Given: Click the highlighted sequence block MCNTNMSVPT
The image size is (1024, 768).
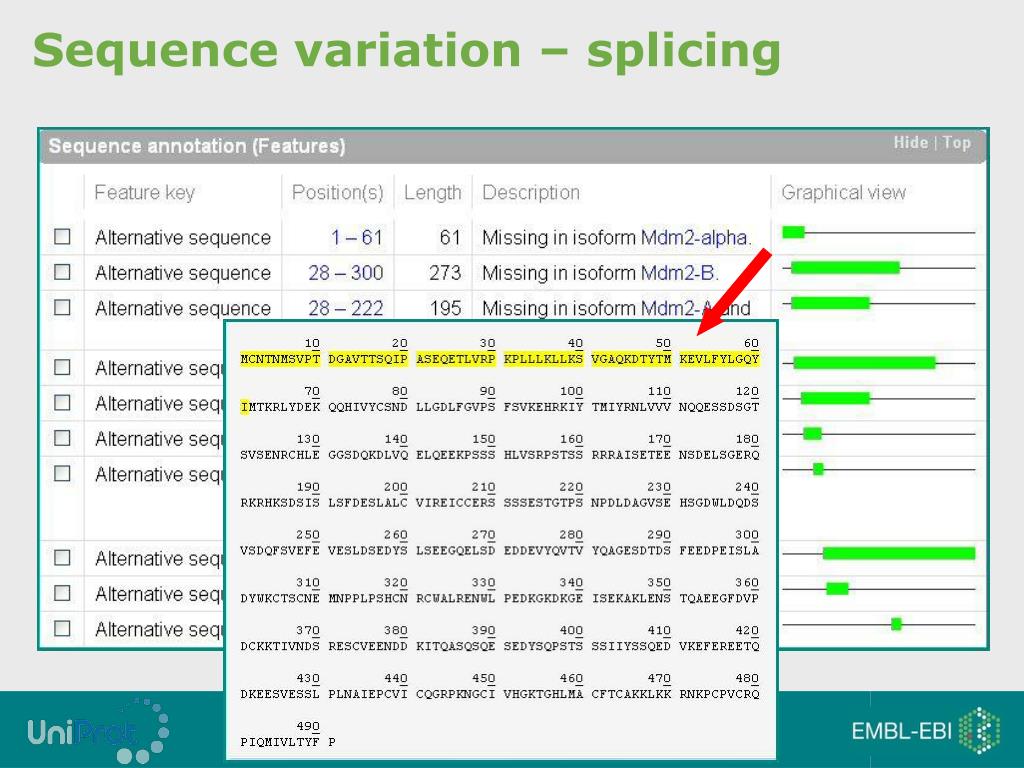Looking at the screenshot, I should [280, 359].
